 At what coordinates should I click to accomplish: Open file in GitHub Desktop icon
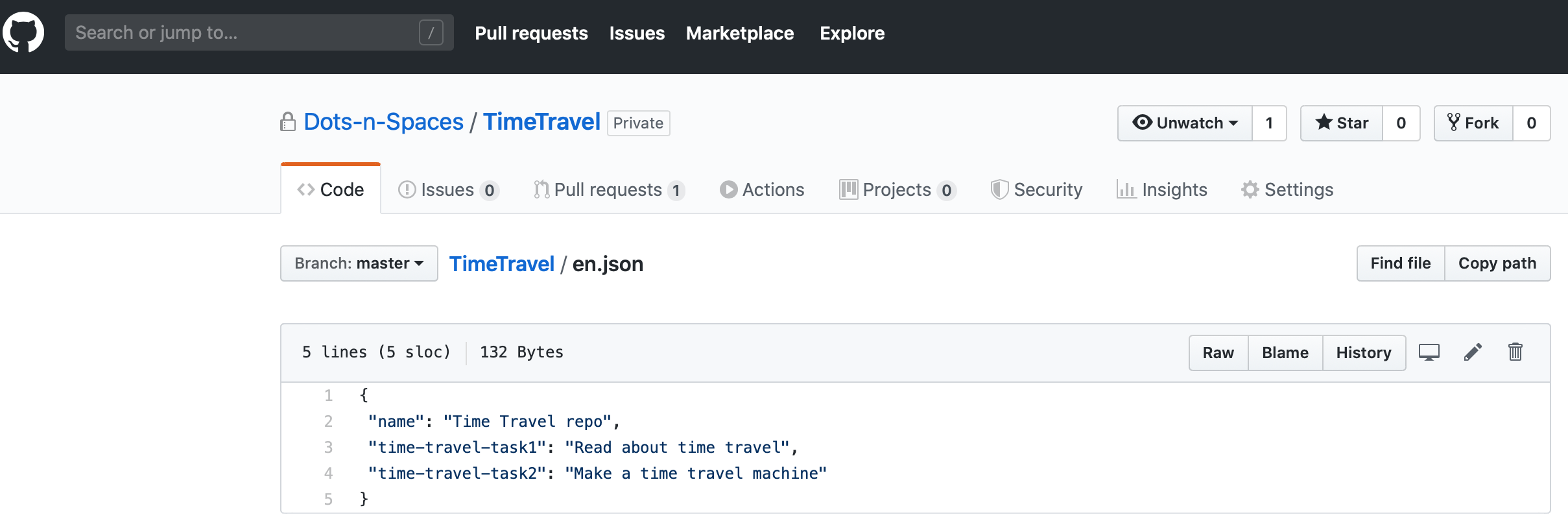(x=1429, y=352)
